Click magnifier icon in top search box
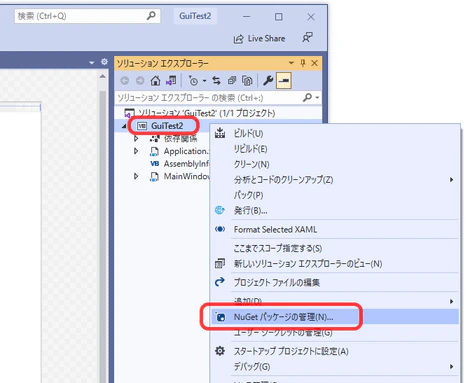Screen dimensions: 470x383 151,16
